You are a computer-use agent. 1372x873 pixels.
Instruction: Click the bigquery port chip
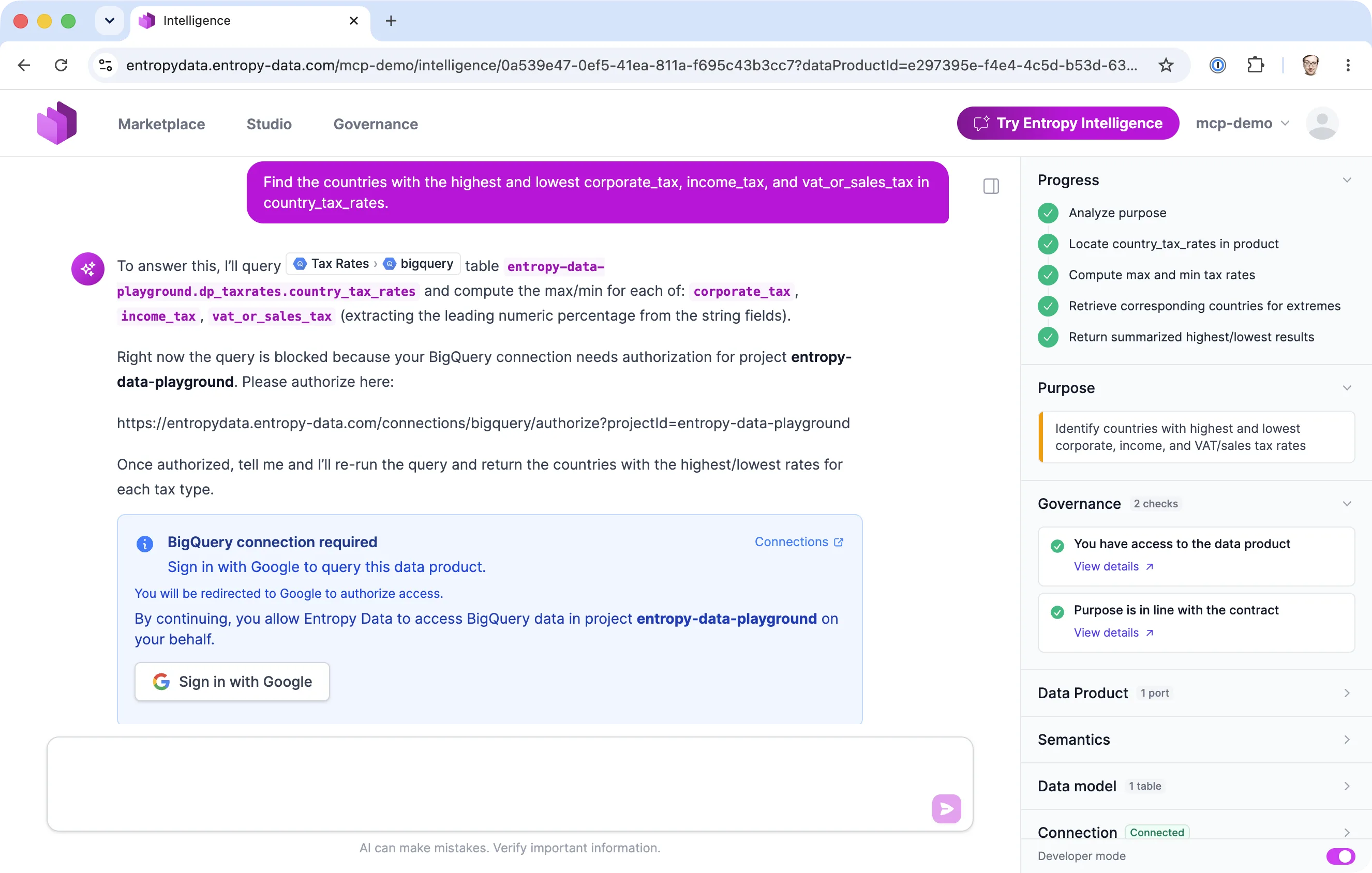pos(418,264)
